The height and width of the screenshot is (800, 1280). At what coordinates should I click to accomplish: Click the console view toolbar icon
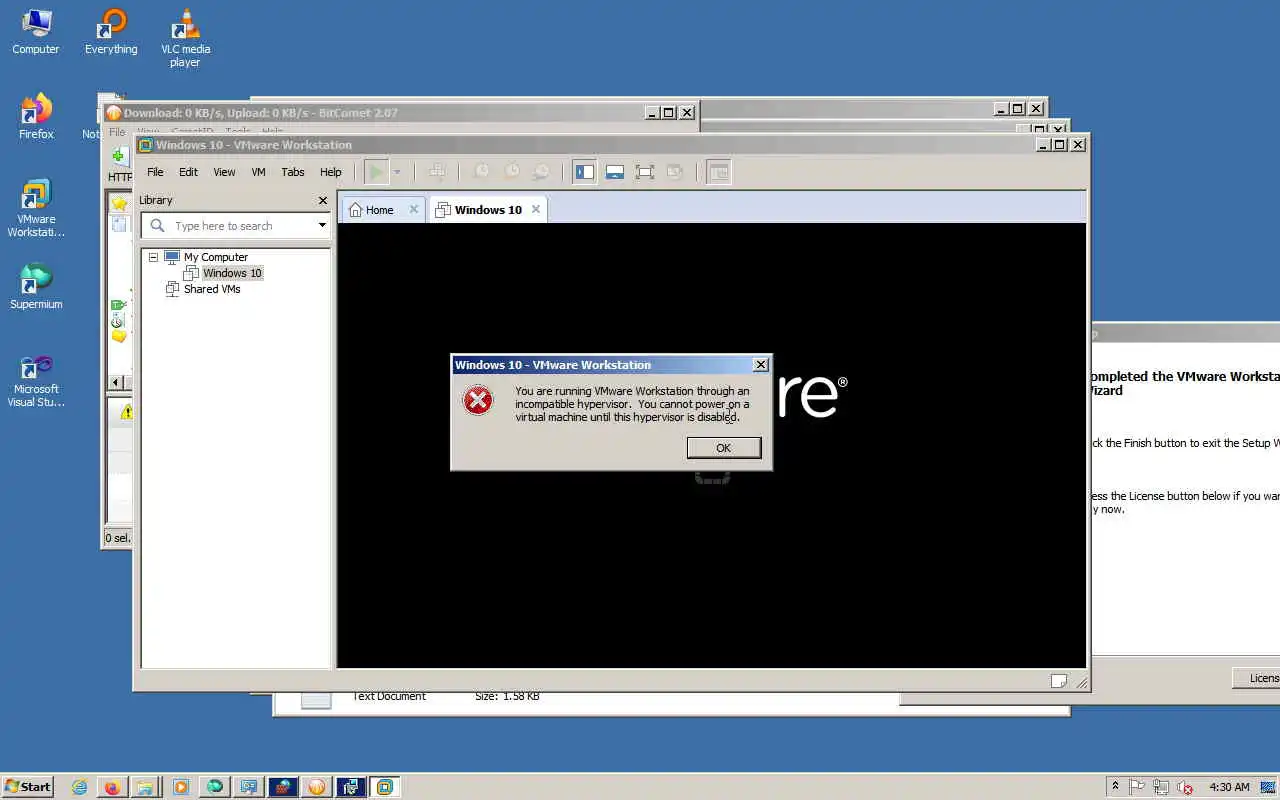719,172
